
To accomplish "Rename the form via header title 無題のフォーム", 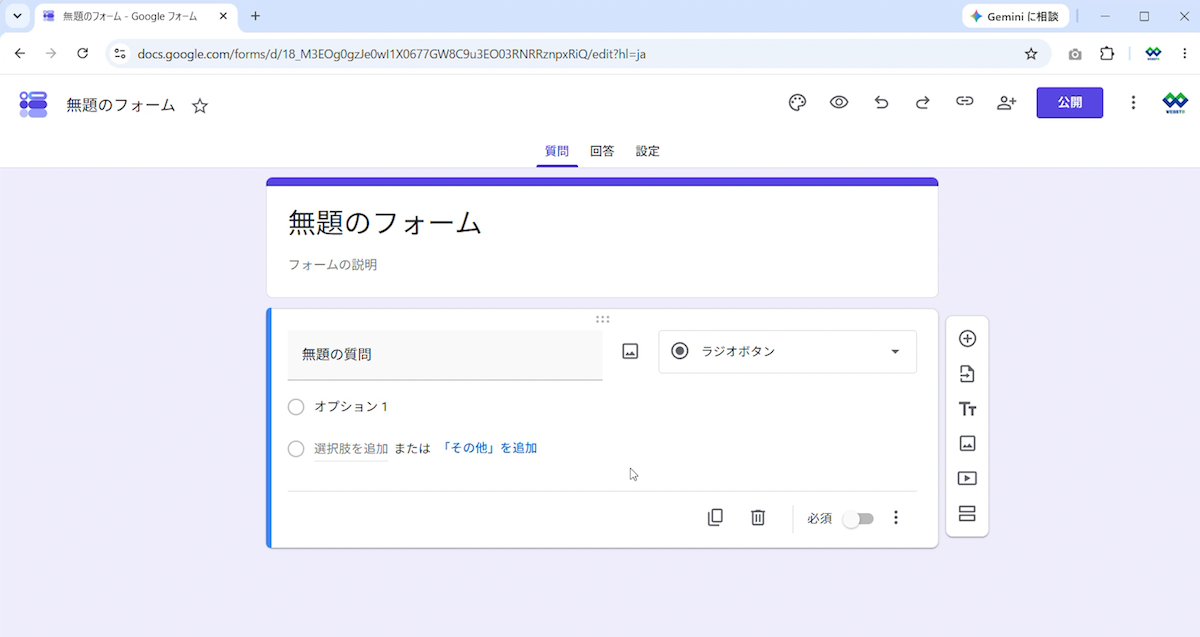I will (x=121, y=105).
